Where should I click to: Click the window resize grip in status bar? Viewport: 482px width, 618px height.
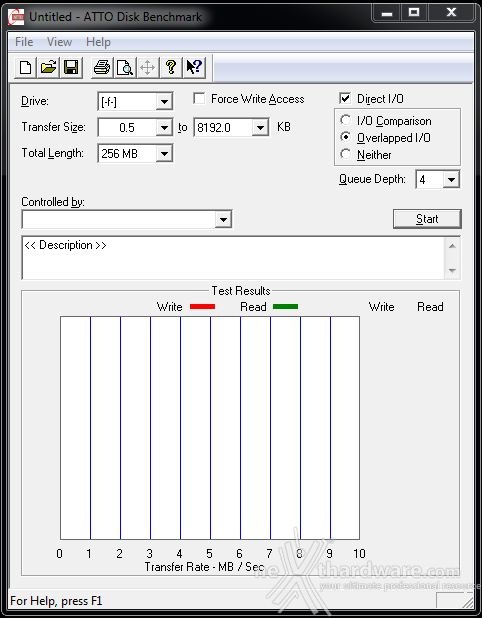468,601
